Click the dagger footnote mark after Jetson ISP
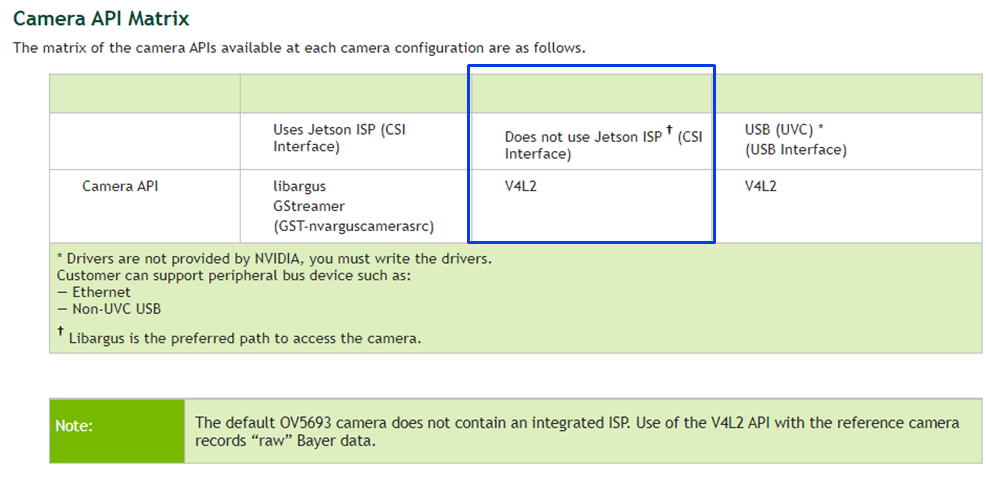 (669, 130)
